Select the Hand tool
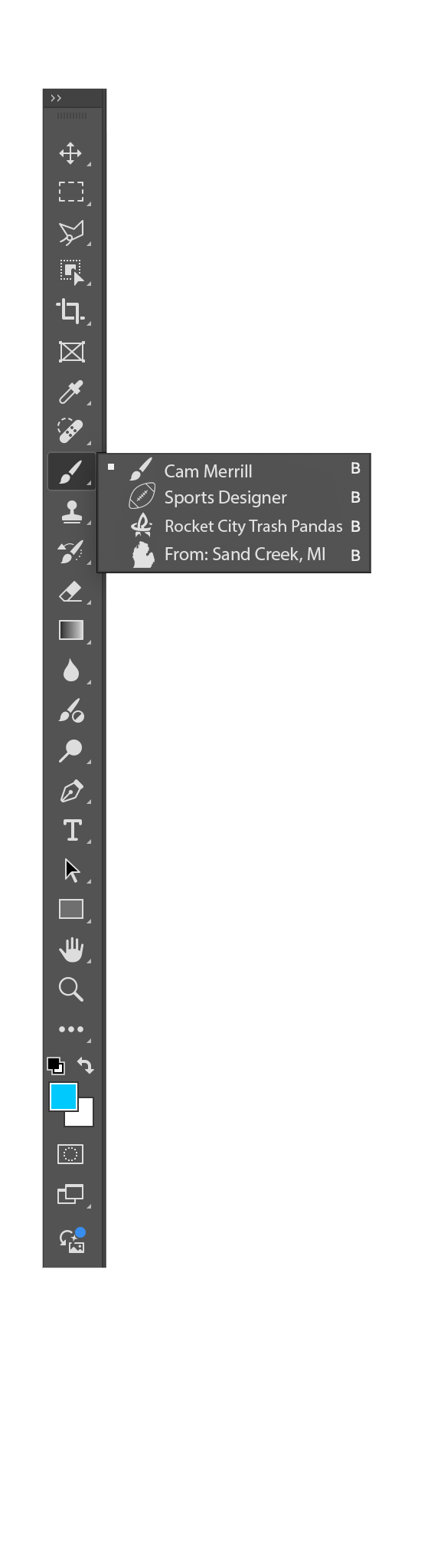444x1568 pixels. tap(71, 949)
